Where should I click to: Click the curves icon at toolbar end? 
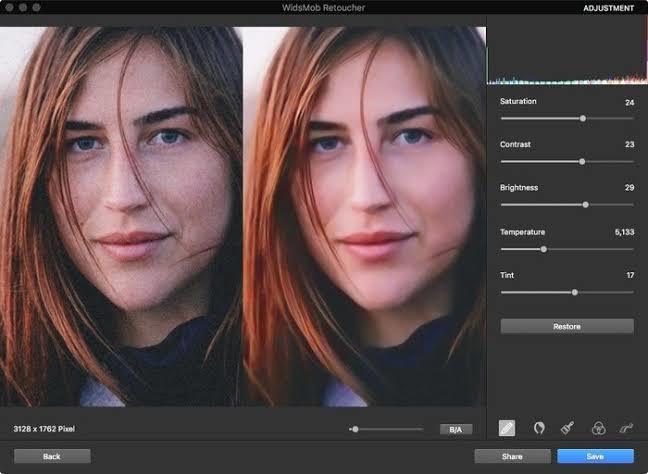pos(626,428)
